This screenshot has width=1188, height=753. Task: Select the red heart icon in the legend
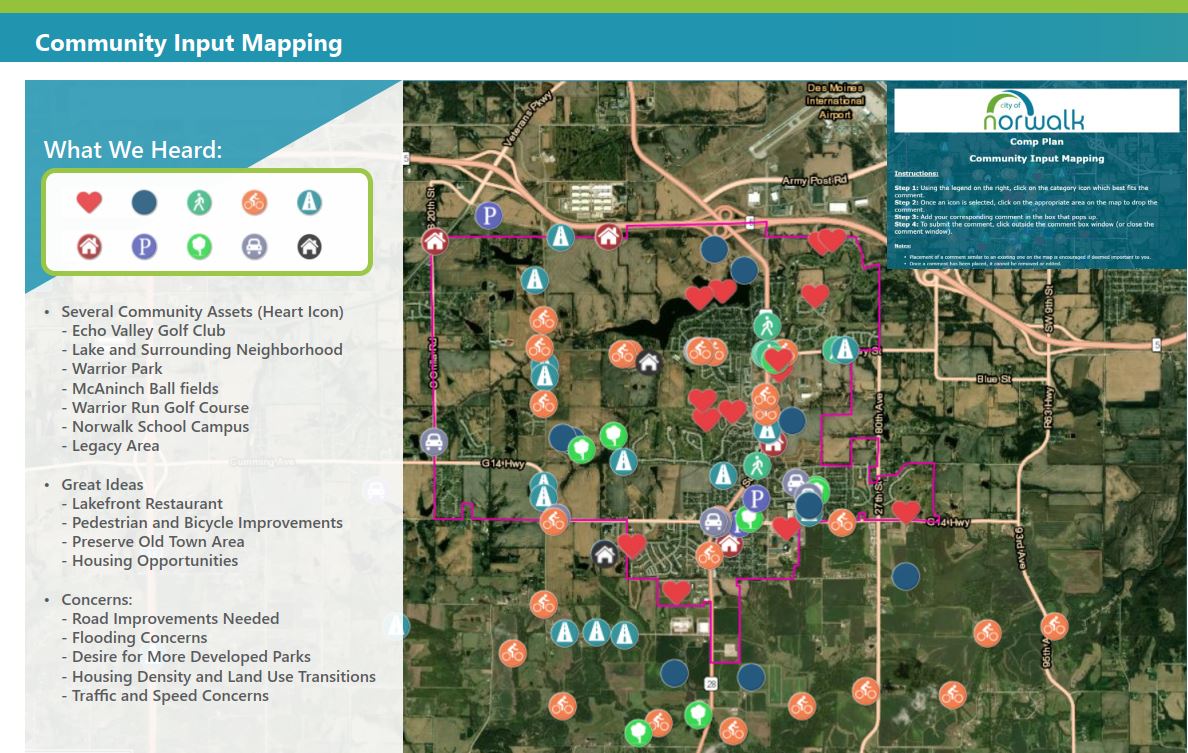[x=89, y=202]
